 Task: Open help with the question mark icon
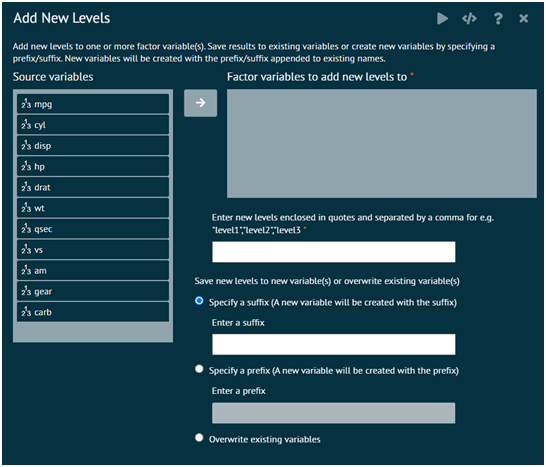[x=498, y=18]
